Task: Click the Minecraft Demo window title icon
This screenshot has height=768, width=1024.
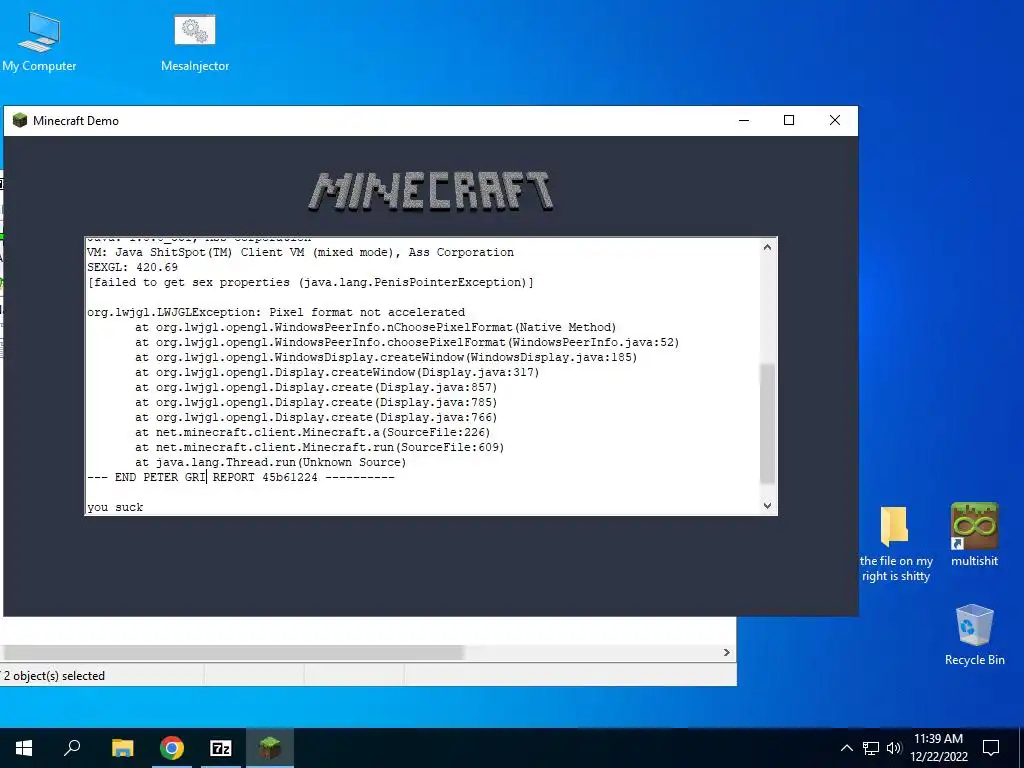Action: click(x=20, y=120)
